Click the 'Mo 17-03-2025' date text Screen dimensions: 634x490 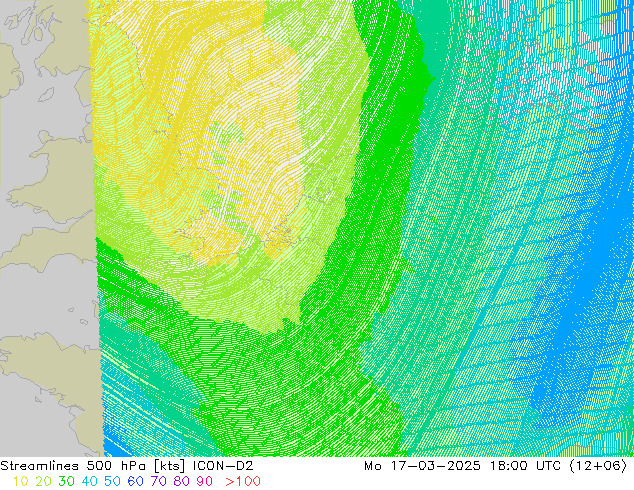[422, 466]
